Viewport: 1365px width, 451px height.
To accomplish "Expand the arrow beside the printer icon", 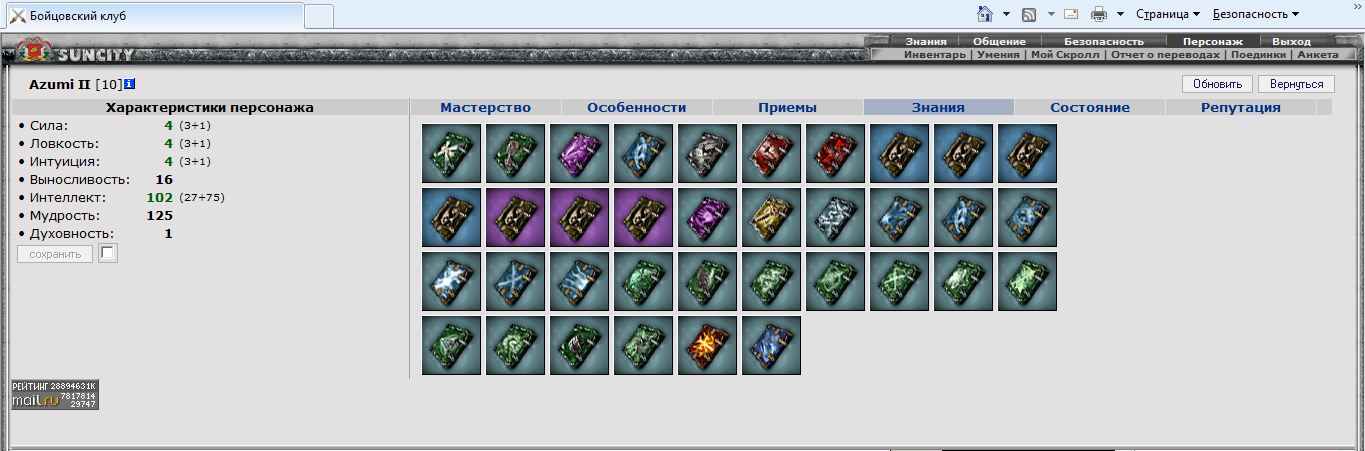I will point(1120,14).
